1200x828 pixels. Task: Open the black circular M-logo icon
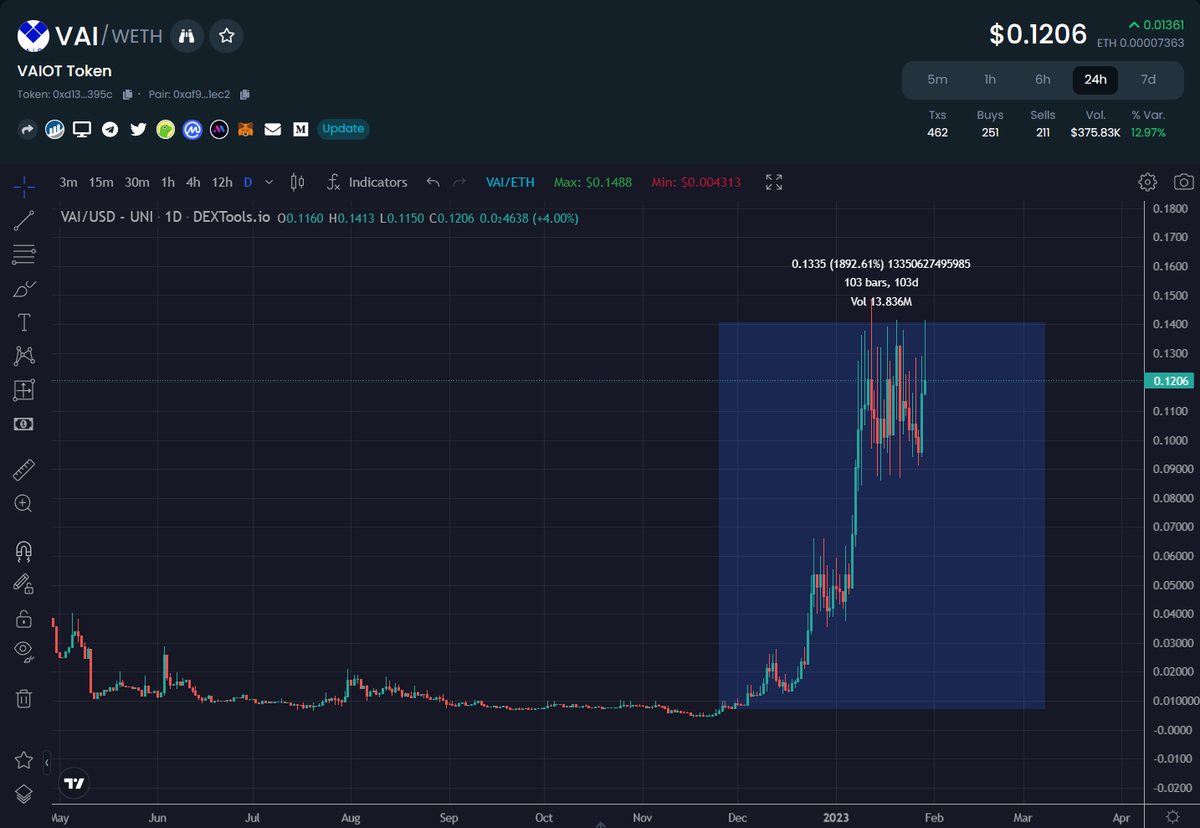[x=219, y=129]
